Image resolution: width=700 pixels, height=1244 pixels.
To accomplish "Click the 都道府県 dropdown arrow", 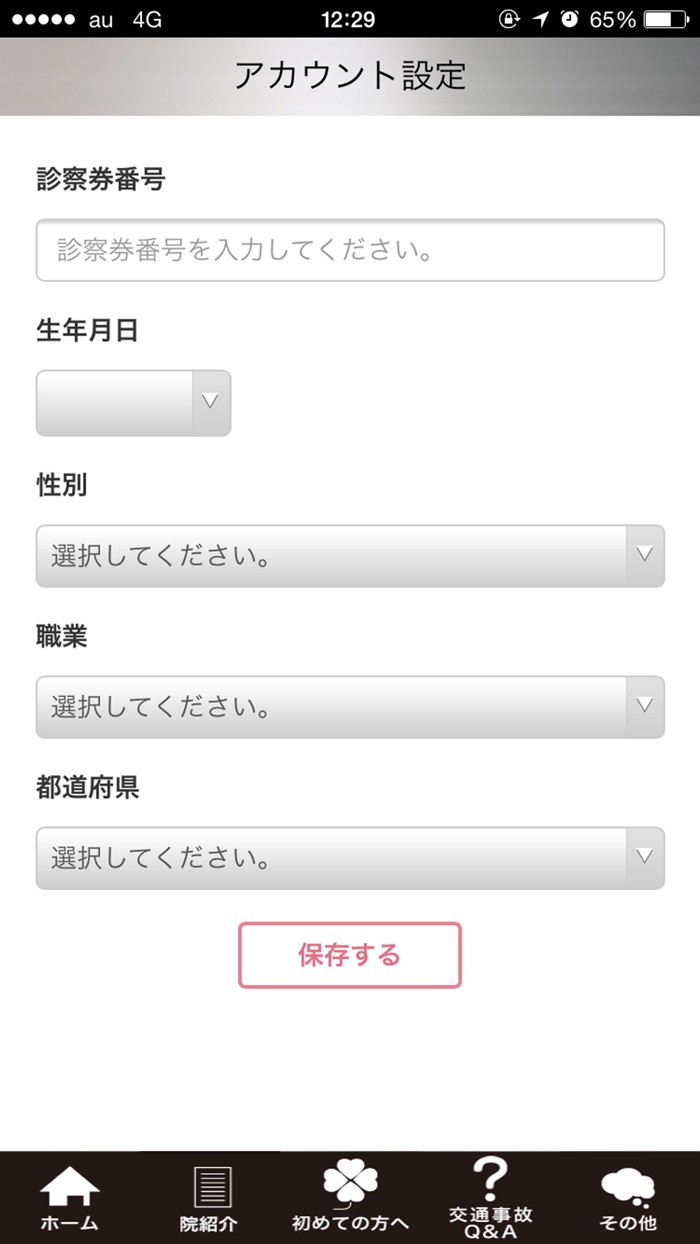I will click(x=645, y=857).
